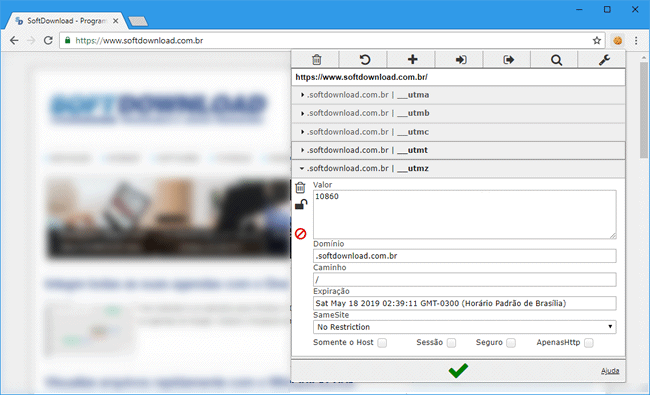Expand the __utmc cookie row
Viewport: 650px width, 395px height.
458,132
